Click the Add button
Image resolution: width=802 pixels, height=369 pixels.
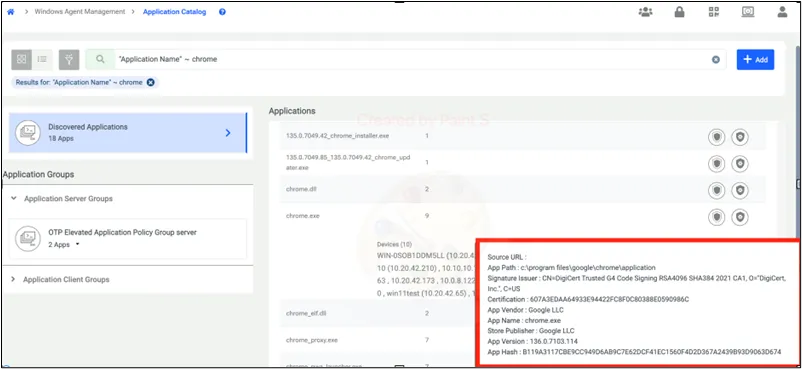pos(755,59)
